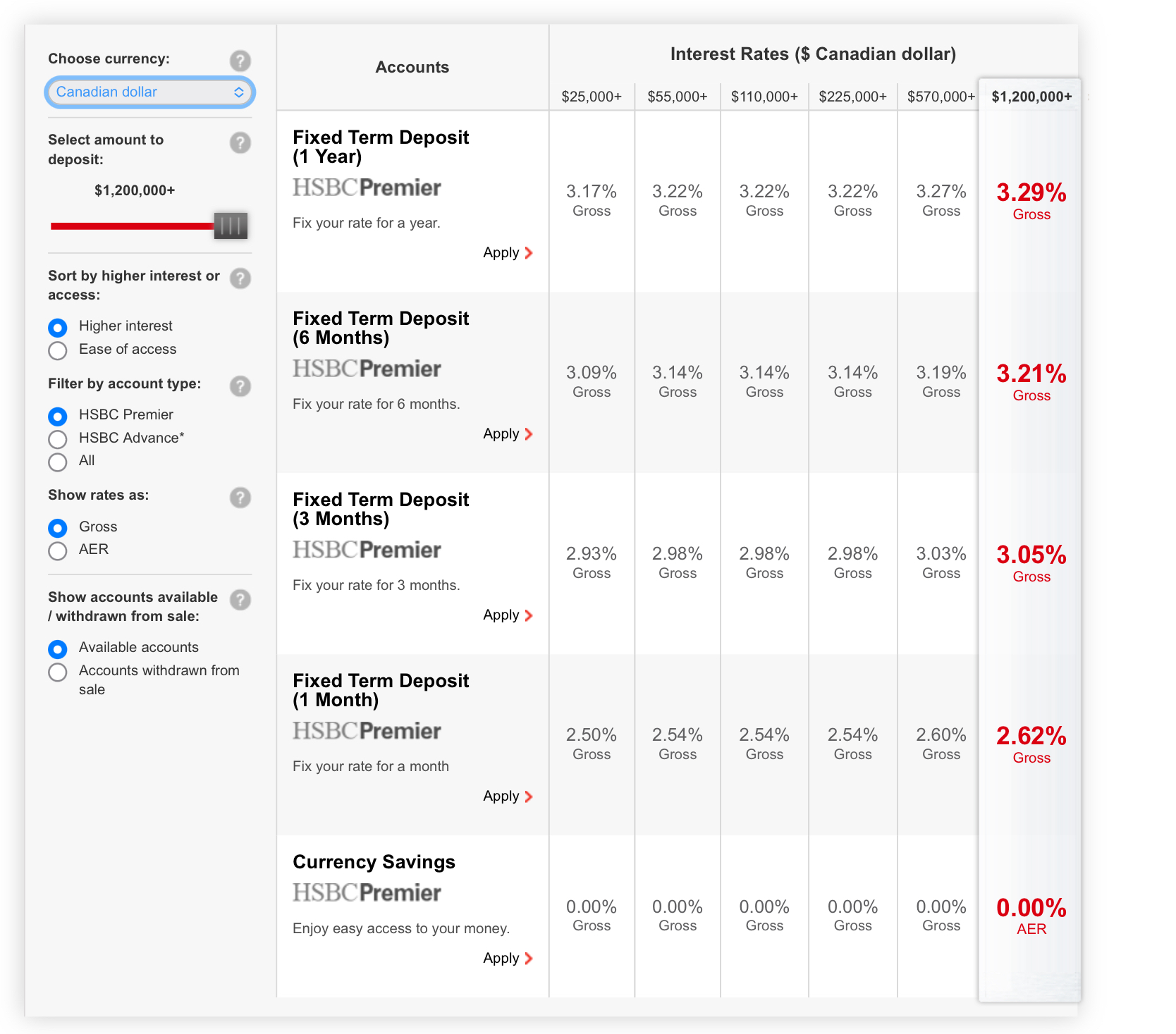Click 2.60% Gross rate cell
1176x1034 pixels.
(941, 744)
